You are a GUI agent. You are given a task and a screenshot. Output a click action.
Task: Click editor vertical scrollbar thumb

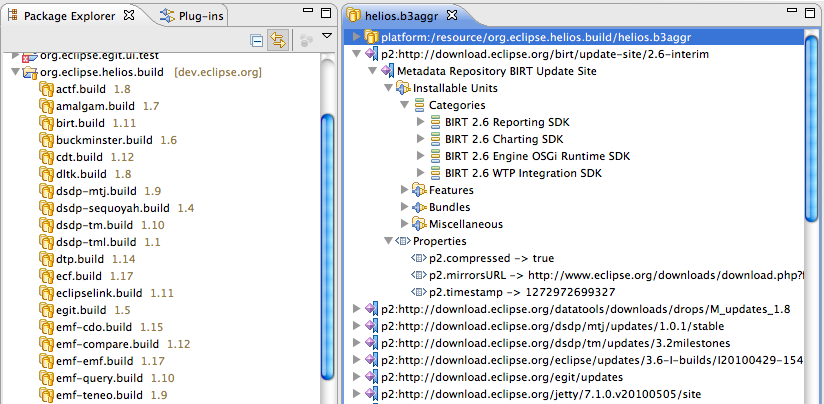[x=812, y=128]
